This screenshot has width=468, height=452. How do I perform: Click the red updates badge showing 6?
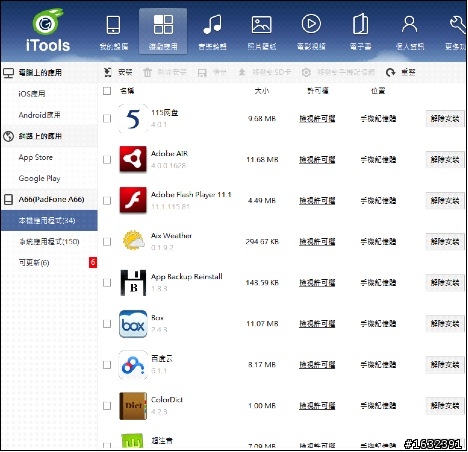[x=93, y=262]
